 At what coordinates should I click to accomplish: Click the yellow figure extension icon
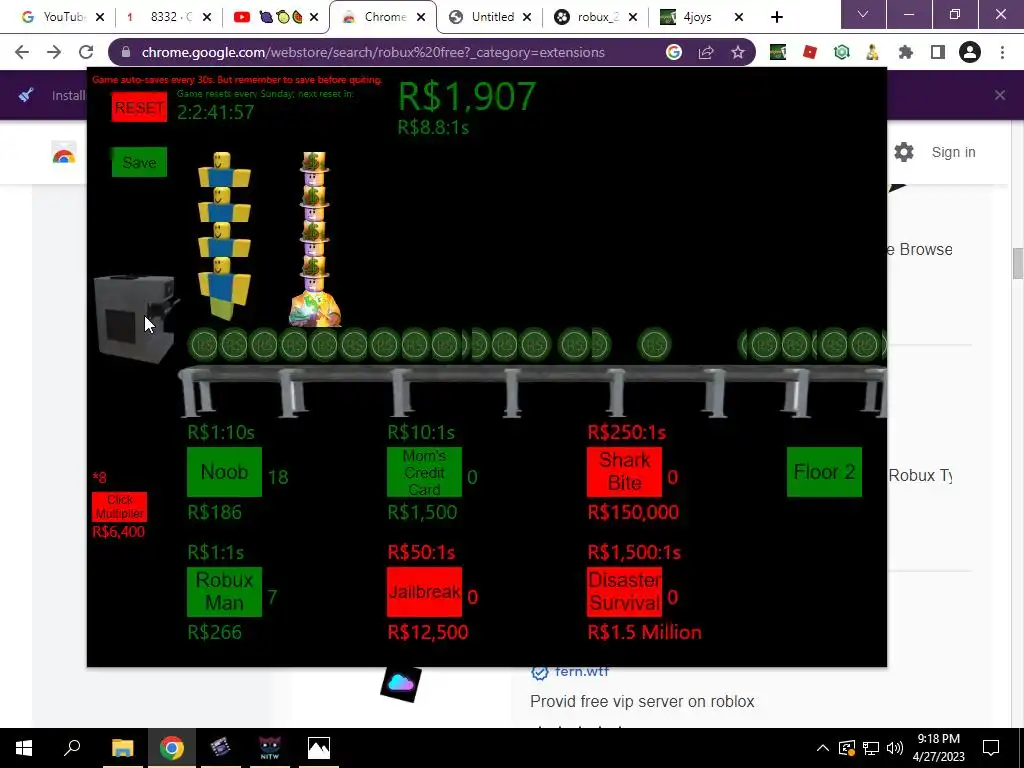(873, 52)
